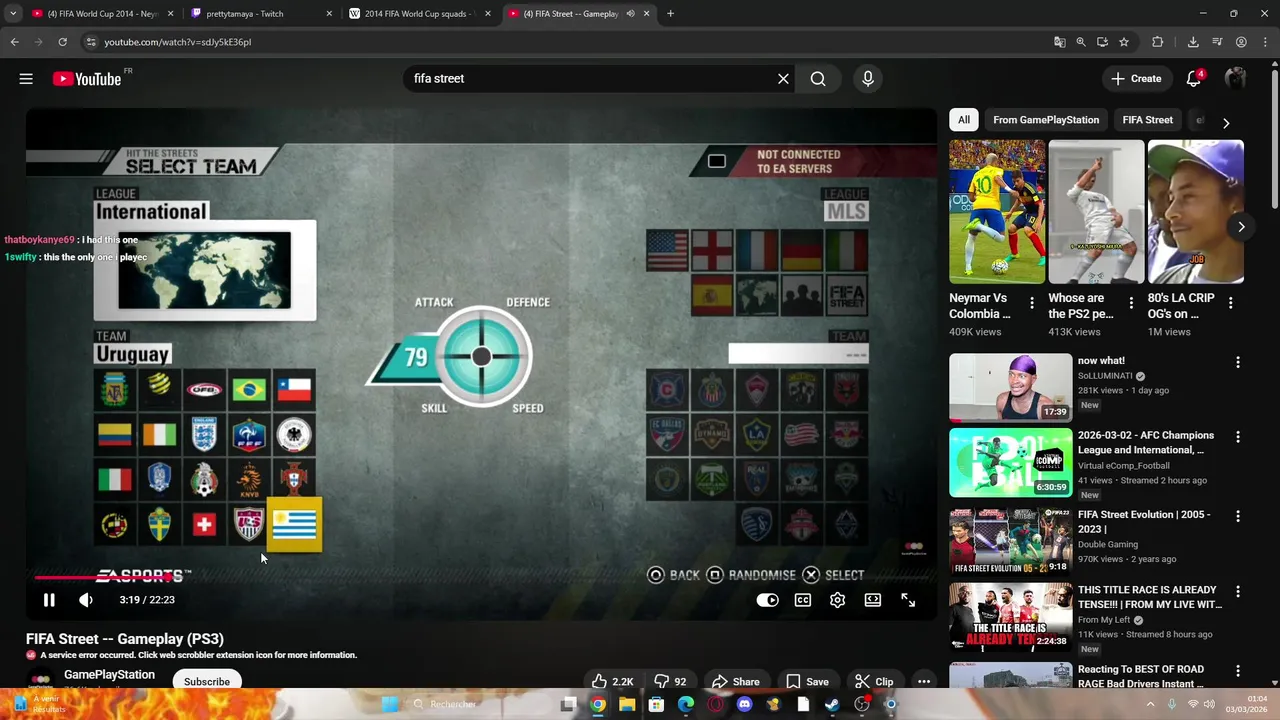Clip the video
This screenshot has height=720, width=1280.
coord(874,682)
